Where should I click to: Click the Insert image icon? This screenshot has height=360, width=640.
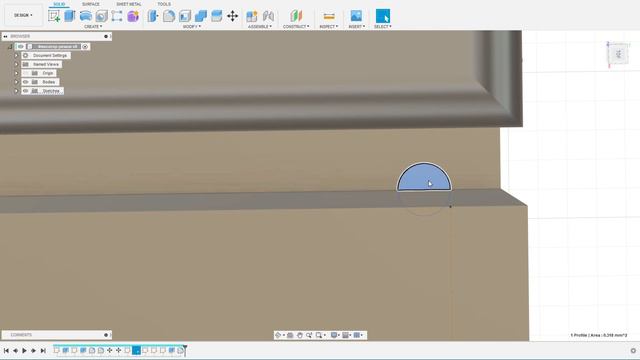356,16
